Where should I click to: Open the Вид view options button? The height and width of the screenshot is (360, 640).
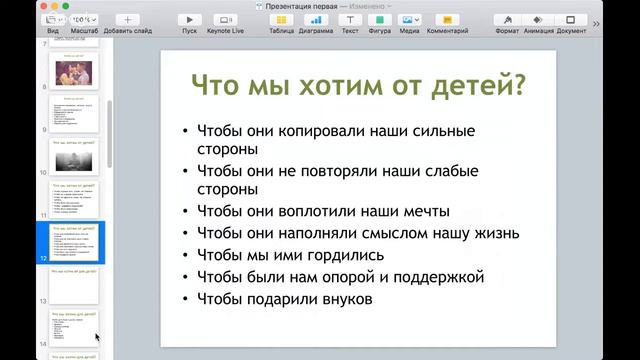click(x=53, y=20)
